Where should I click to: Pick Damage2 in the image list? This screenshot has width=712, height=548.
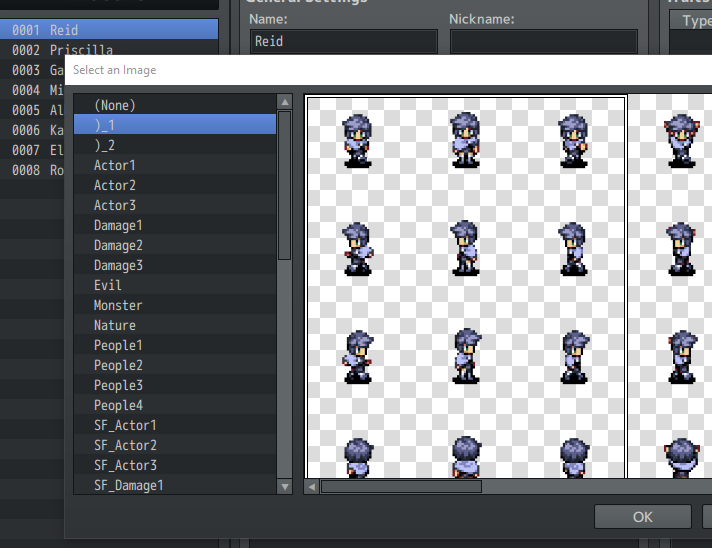(x=175, y=245)
